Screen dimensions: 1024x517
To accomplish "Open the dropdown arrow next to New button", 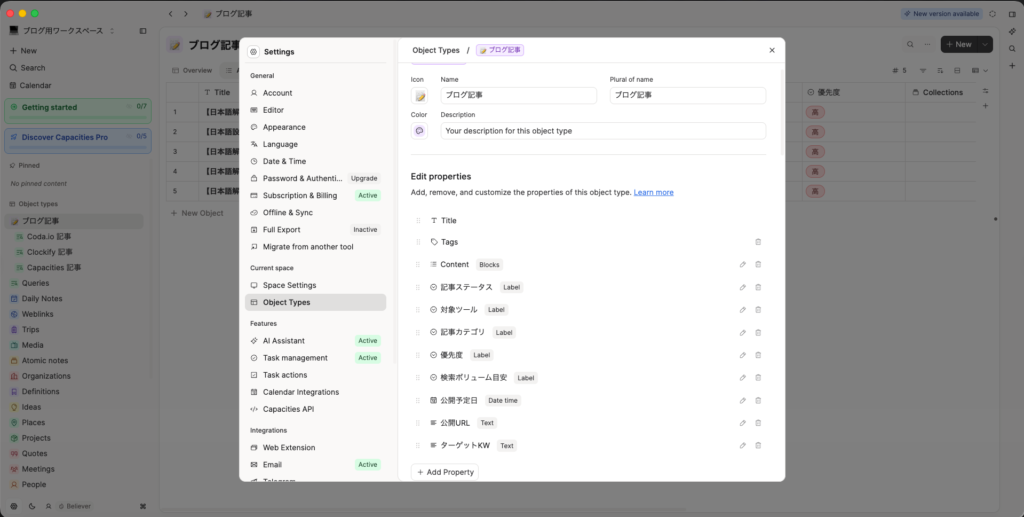I will coord(985,44).
